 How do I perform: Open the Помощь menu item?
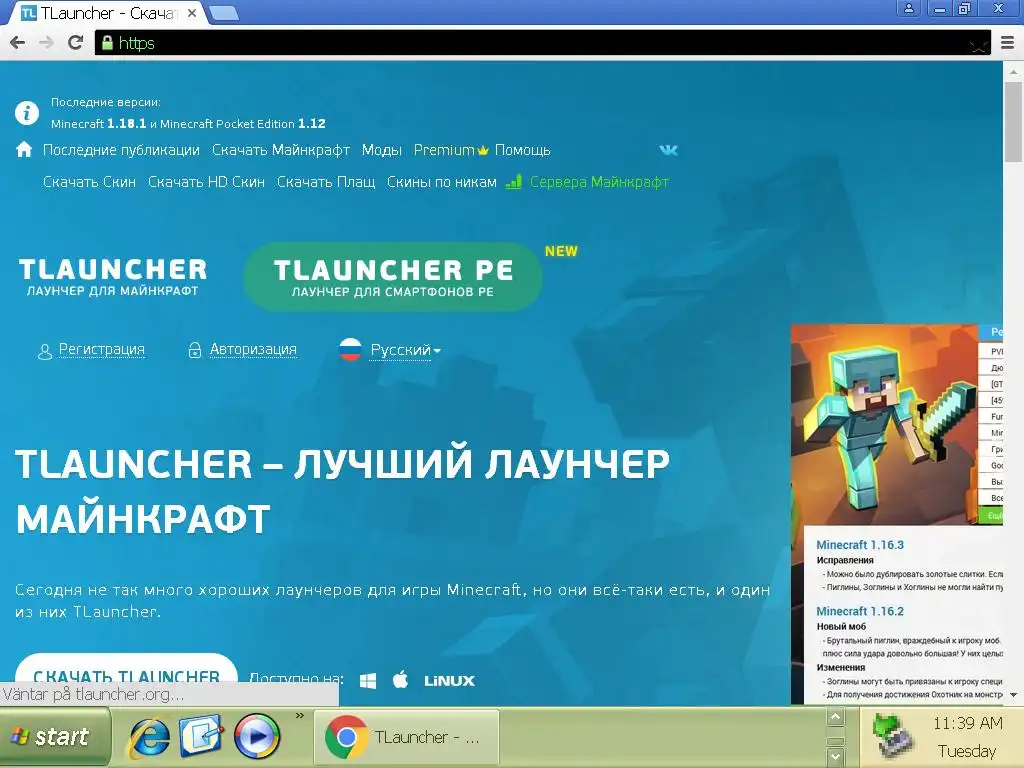click(x=522, y=150)
